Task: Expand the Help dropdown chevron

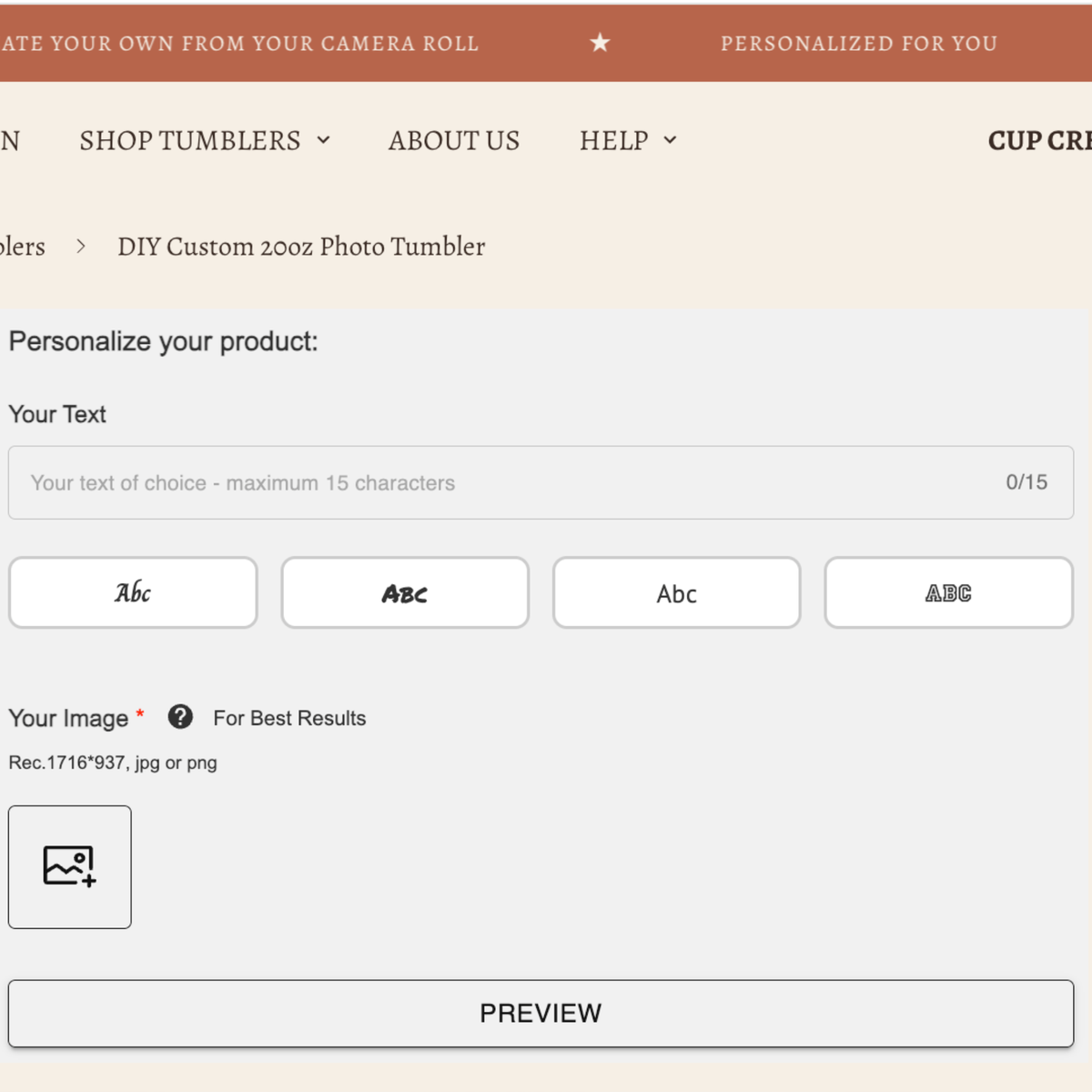Action: tap(670, 140)
